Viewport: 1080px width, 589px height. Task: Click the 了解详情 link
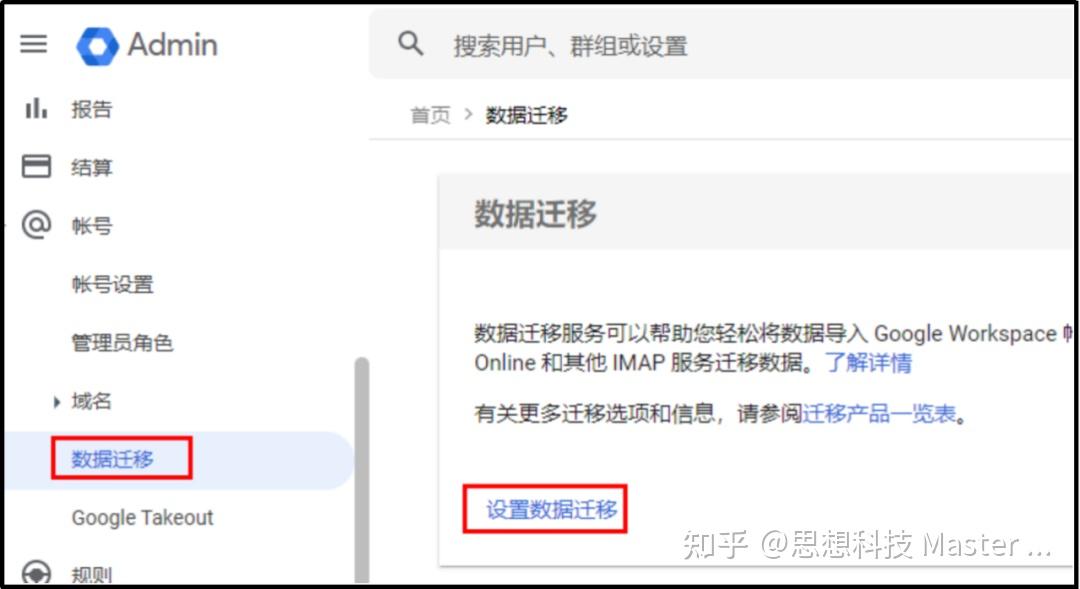[869, 362]
